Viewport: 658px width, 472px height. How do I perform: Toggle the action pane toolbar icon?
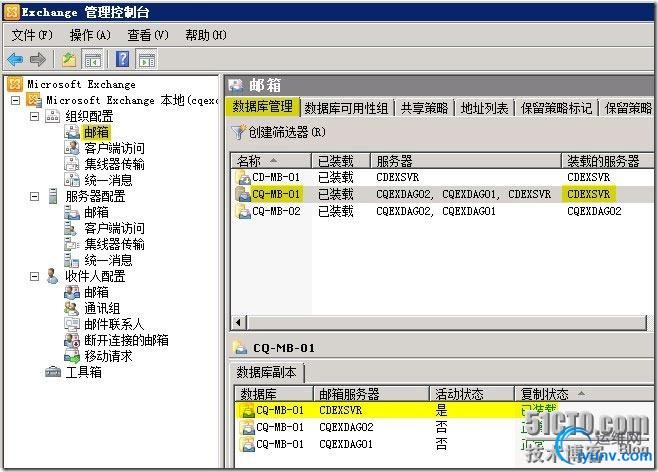coord(147,59)
